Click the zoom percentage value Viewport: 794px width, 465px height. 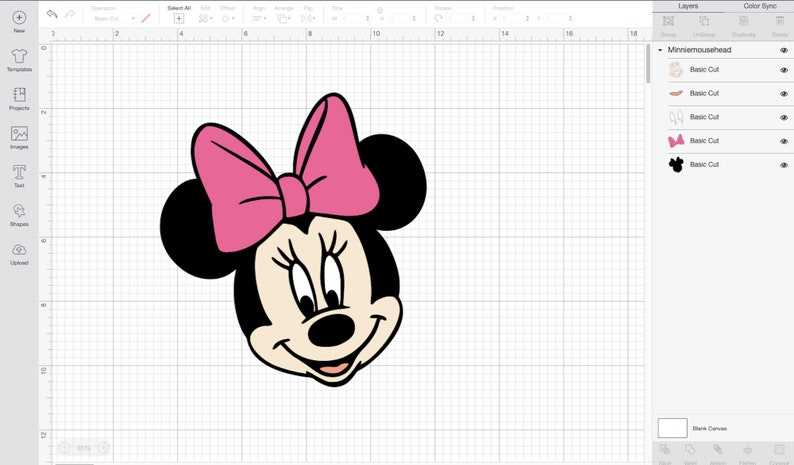[x=84, y=448]
